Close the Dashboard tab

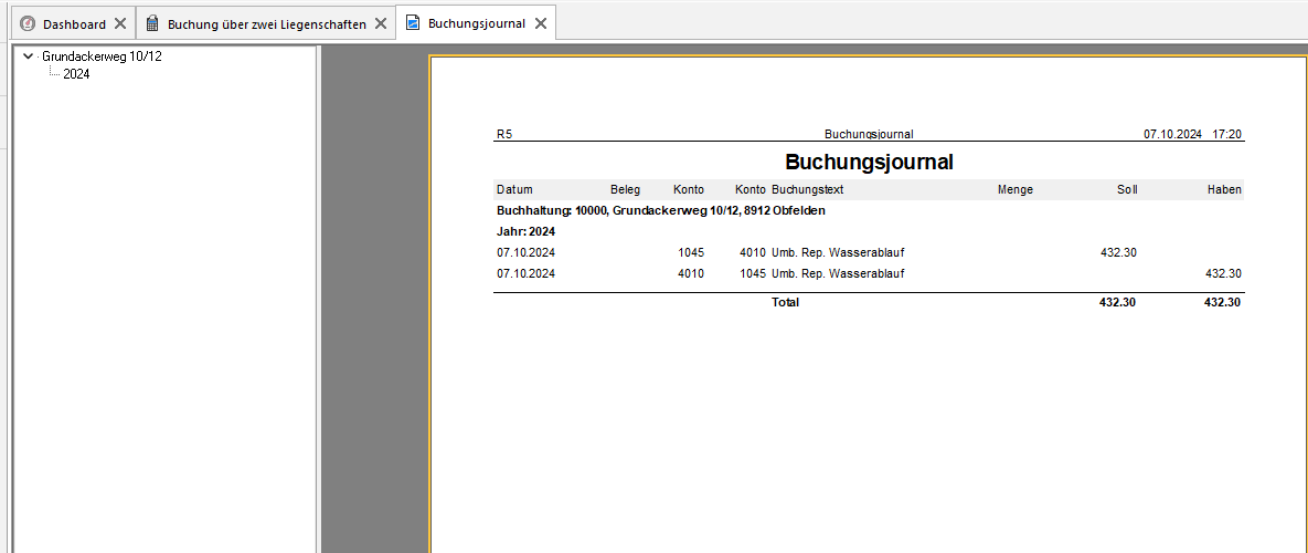coord(120,23)
